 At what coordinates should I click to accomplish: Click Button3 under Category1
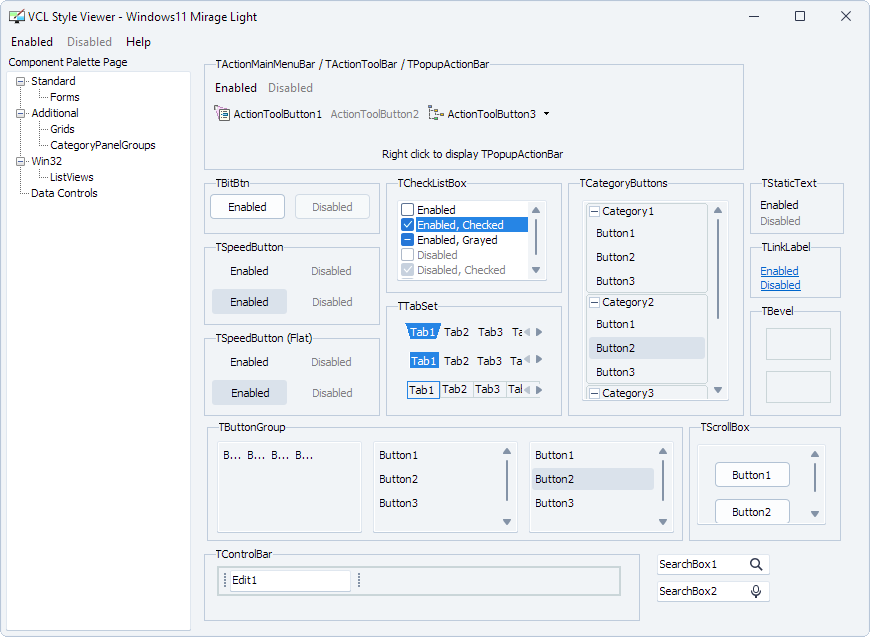[647, 281]
